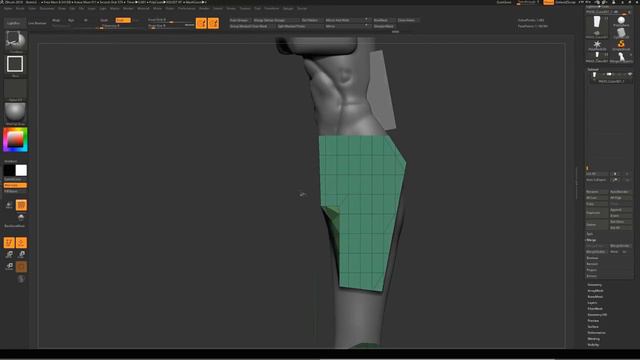Screen dimensions: 640x360
Task: Expand the Extract section
Action: (x=592, y=276)
